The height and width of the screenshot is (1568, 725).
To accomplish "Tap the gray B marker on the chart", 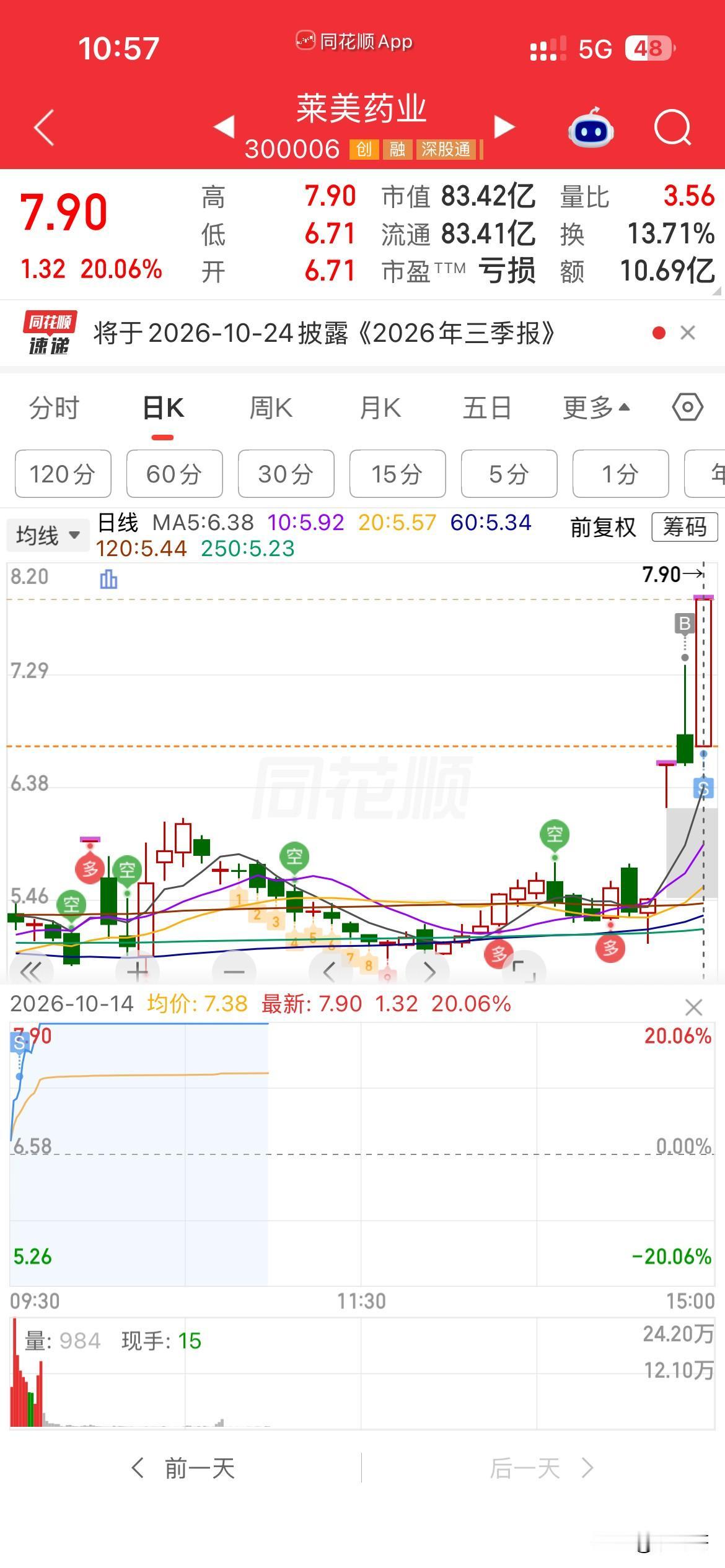I will (685, 624).
